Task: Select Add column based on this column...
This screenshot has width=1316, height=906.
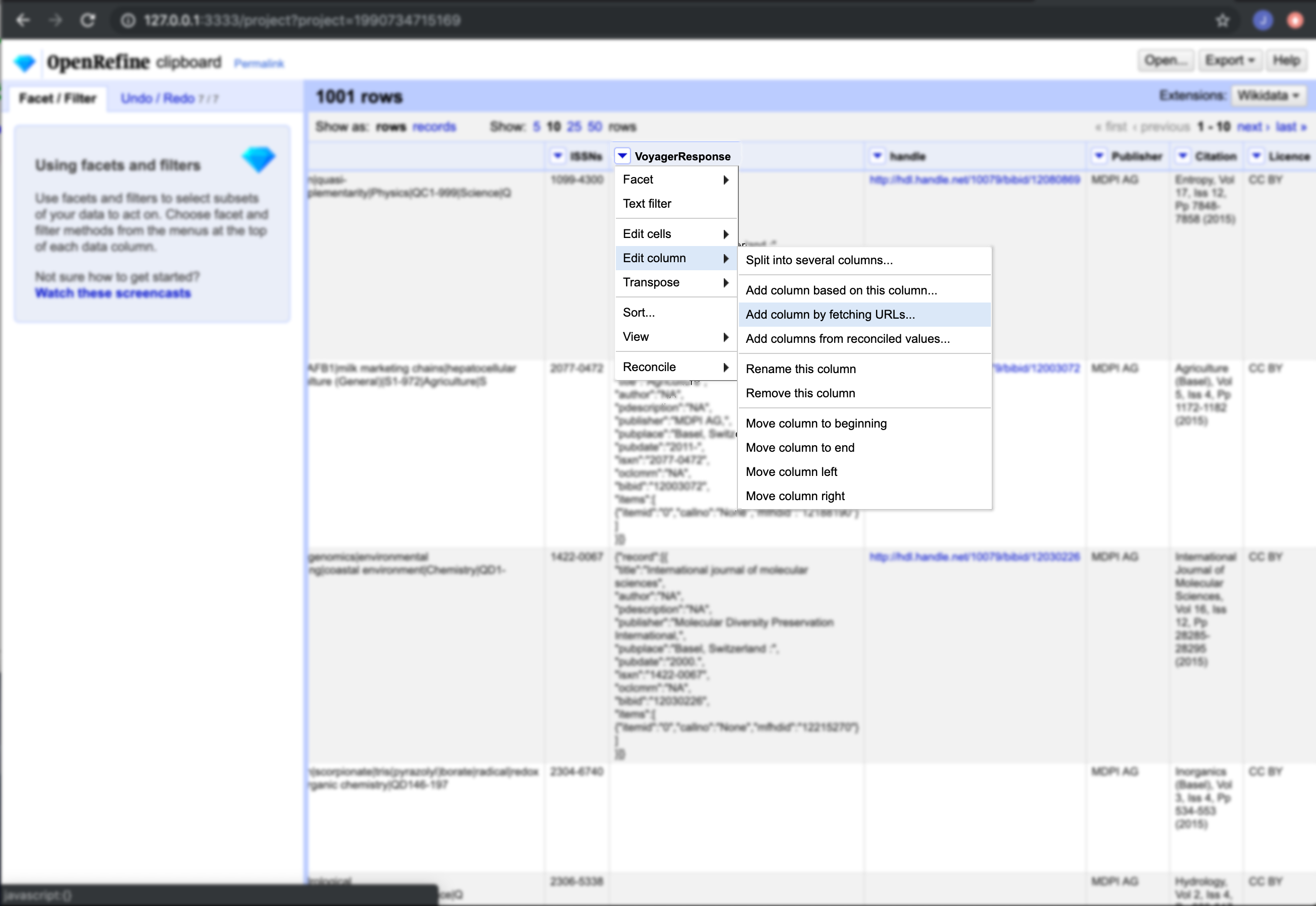Action: click(x=864, y=290)
